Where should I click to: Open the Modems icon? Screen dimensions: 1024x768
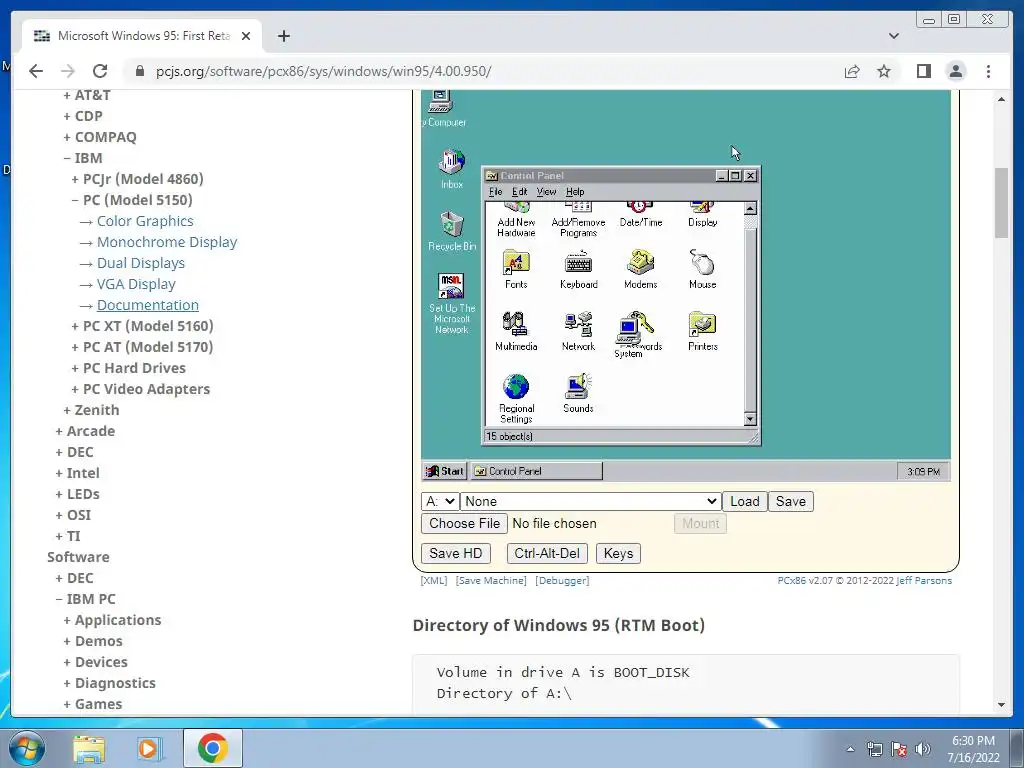641,269
